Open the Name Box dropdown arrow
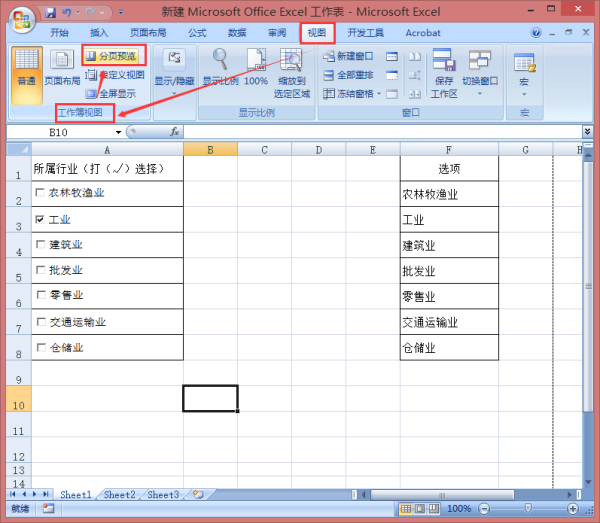The width and height of the screenshot is (600, 523). [118, 132]
